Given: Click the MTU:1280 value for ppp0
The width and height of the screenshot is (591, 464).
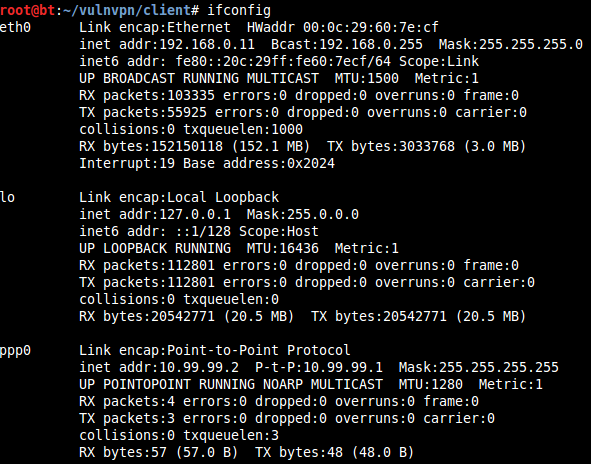Looking at the screenshot, I should pos(430,384).
